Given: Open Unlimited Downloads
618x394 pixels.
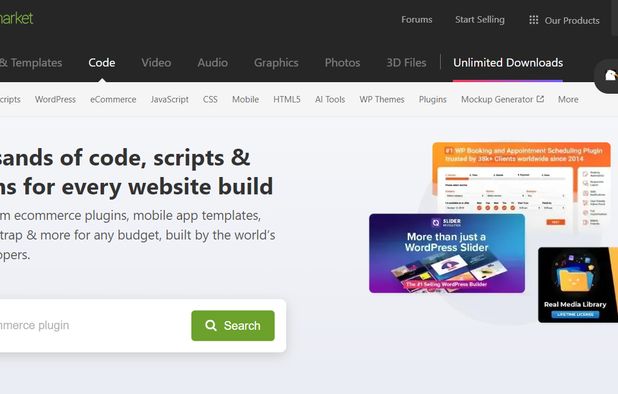Looking at the screenshot, I should coord(508,63).
